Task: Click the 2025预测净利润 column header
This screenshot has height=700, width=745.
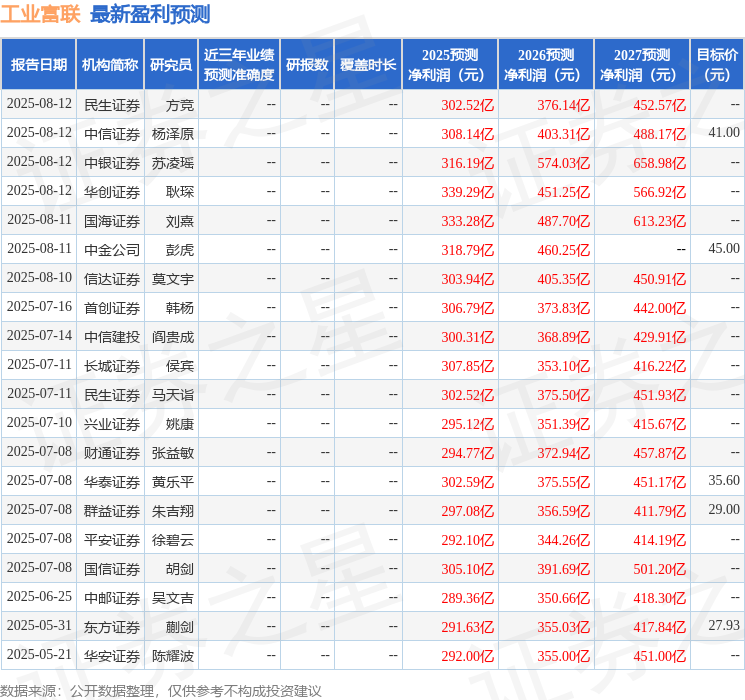Action: (450, 65)
